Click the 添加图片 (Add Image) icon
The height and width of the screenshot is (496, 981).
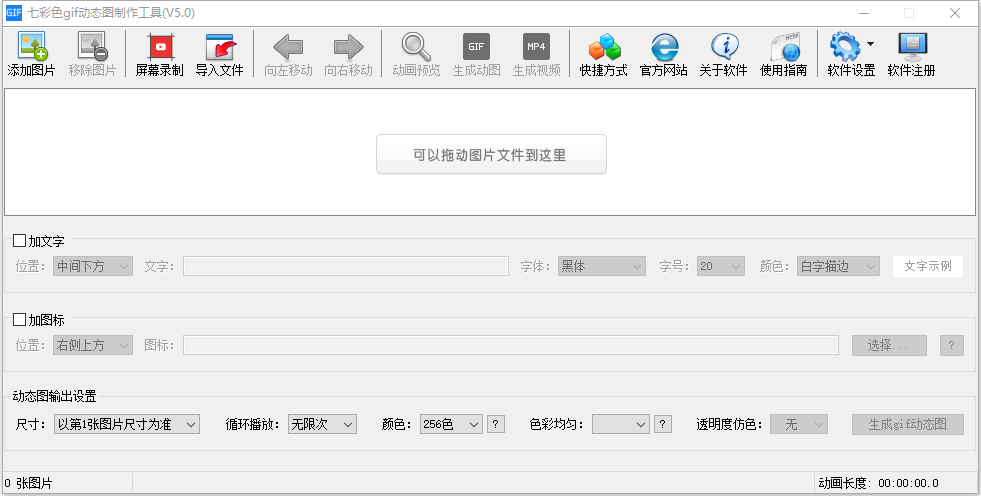32,47
